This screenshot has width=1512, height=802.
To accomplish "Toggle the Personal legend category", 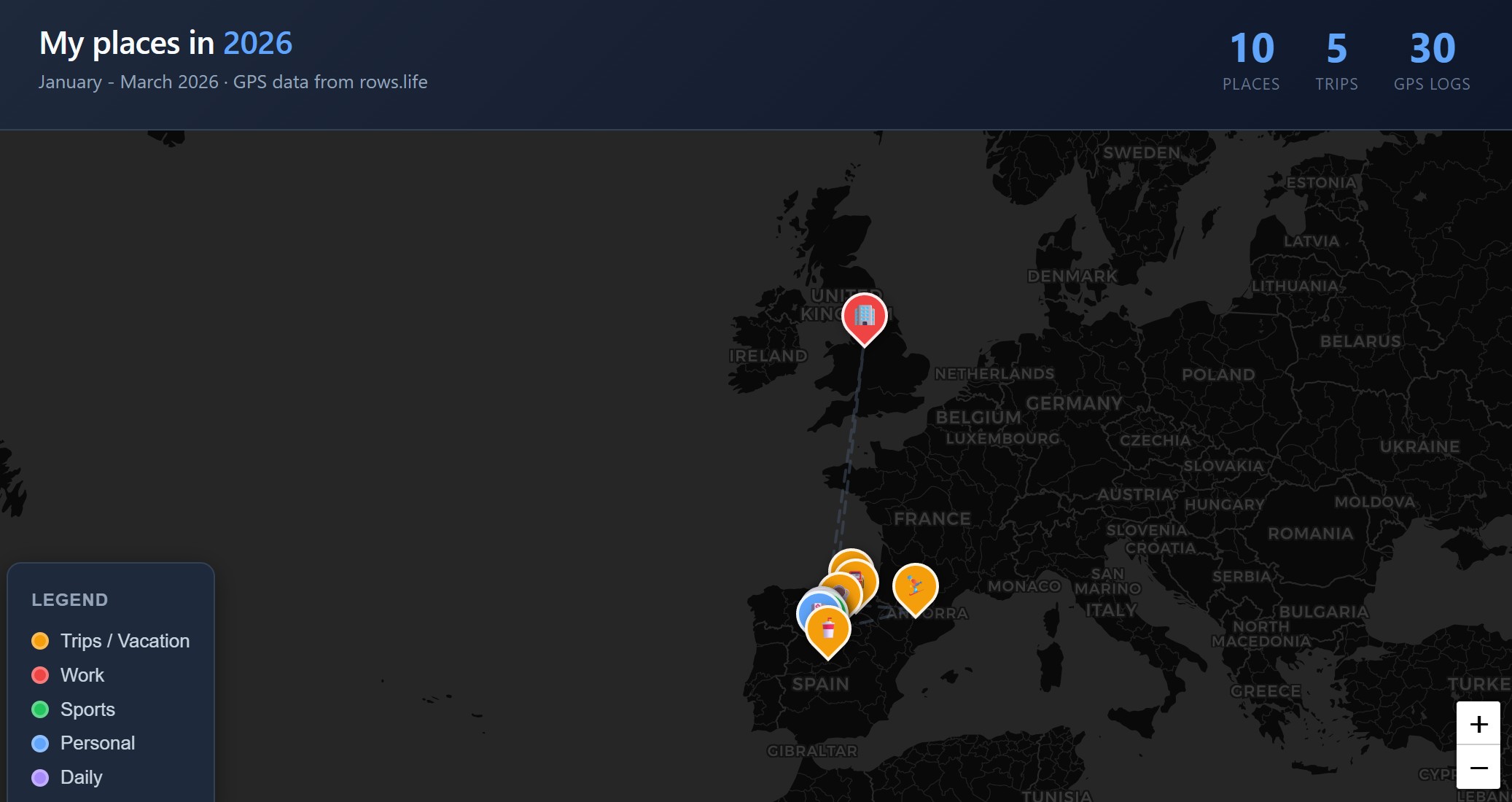I will 97,743.
